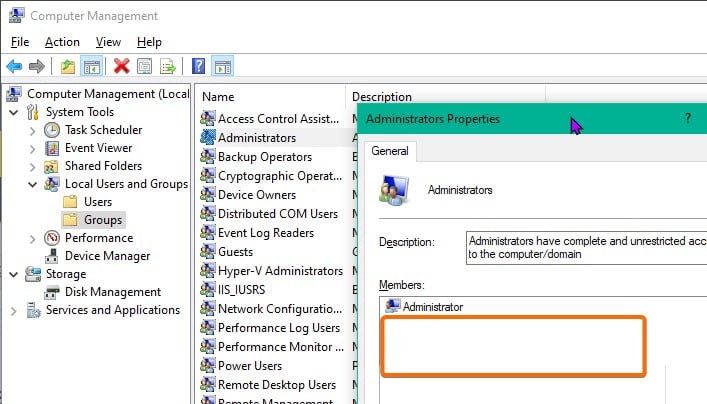707x404 pixels.
Task: Click the Forward arrow toolbar icon
Action: click(37, 67)
